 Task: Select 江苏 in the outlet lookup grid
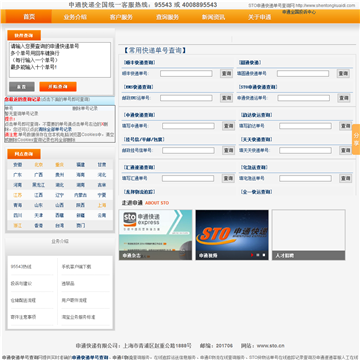pyautogui.click(x=18, y=195)
